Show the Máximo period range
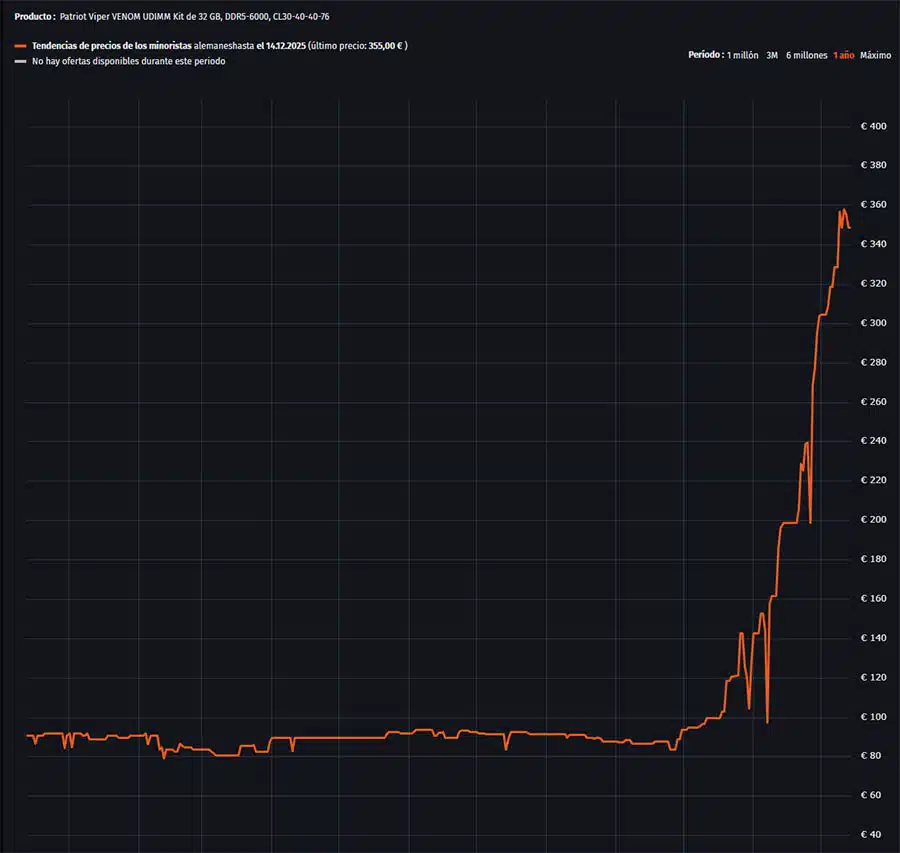This screenshot has width=900, height=853. pos(875,55)
